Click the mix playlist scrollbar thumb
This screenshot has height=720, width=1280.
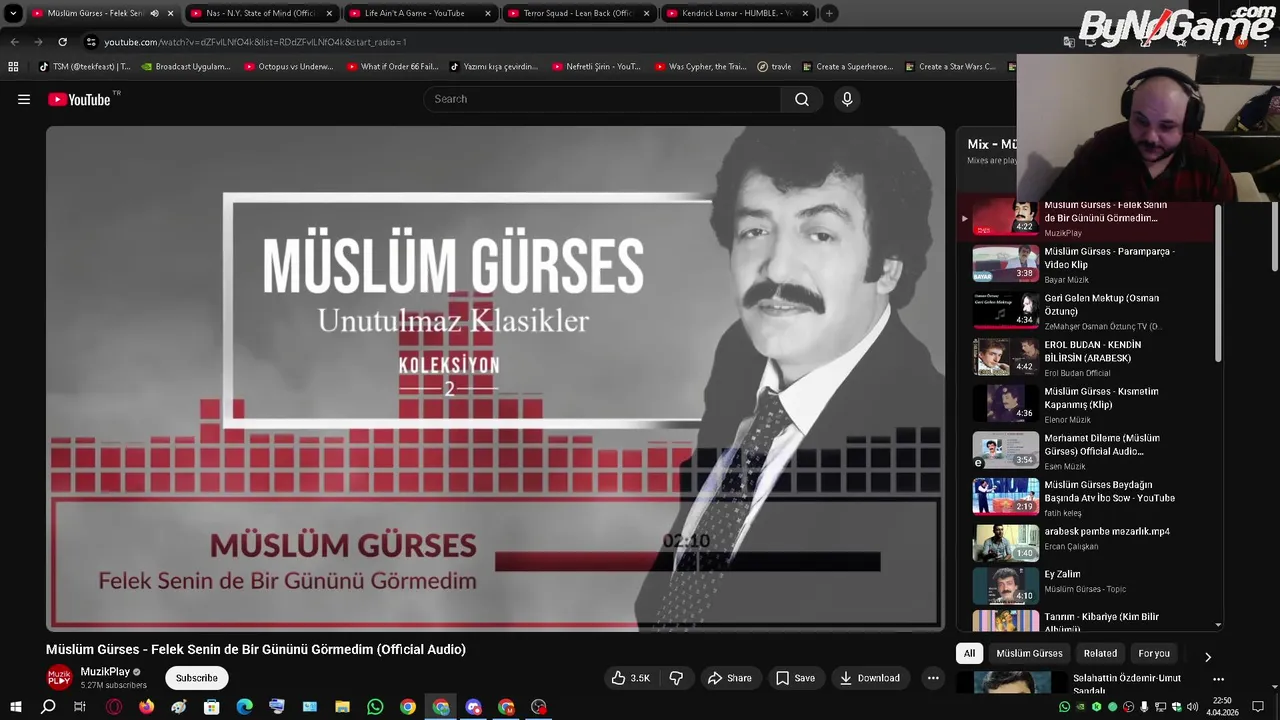1218,284
